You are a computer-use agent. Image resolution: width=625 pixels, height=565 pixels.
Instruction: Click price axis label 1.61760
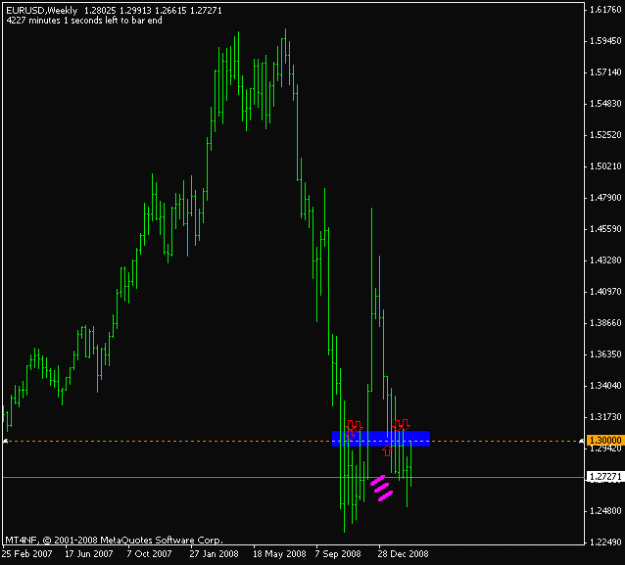pos(605,10)
